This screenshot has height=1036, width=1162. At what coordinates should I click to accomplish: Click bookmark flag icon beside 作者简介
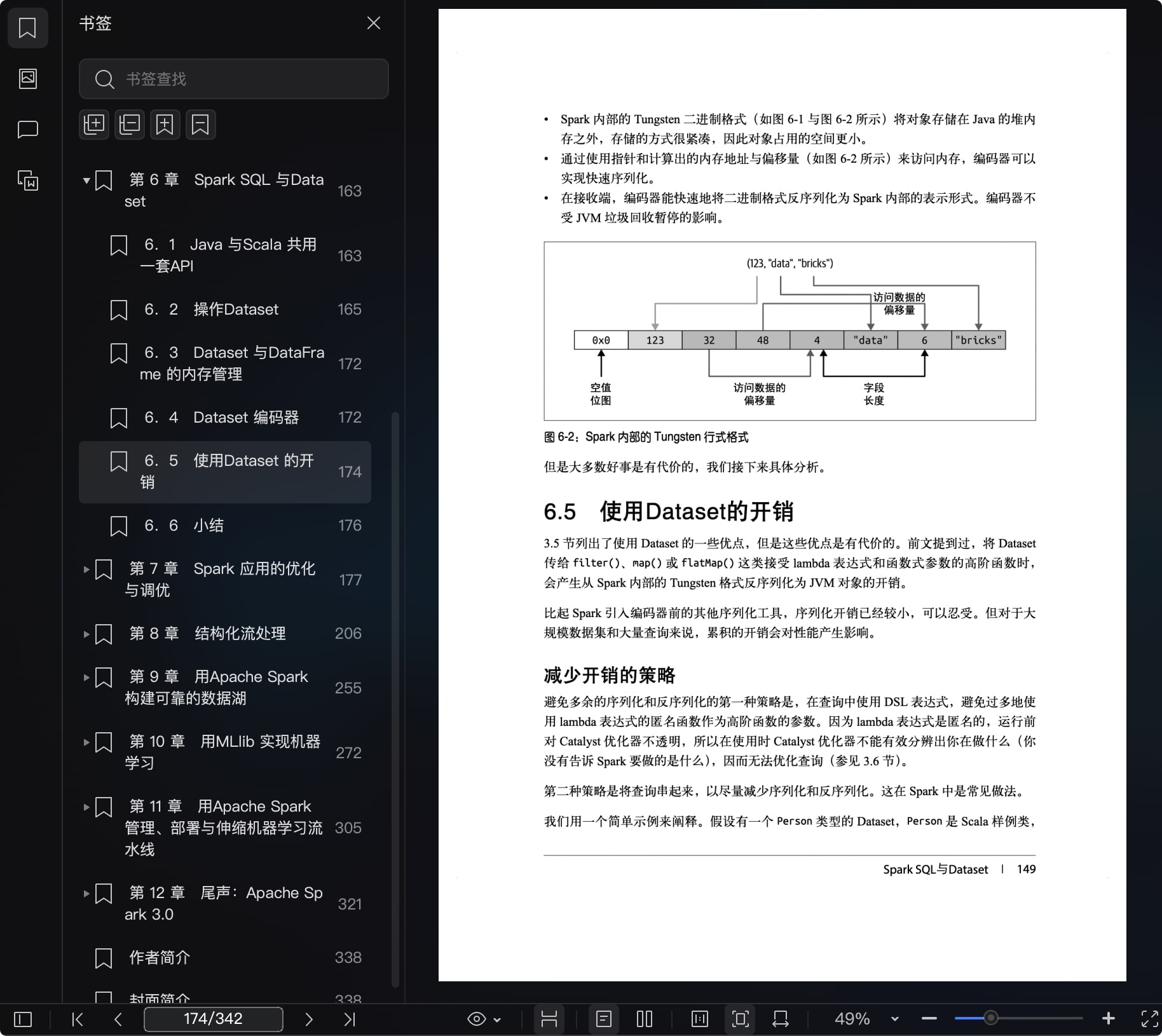(104, 958)
